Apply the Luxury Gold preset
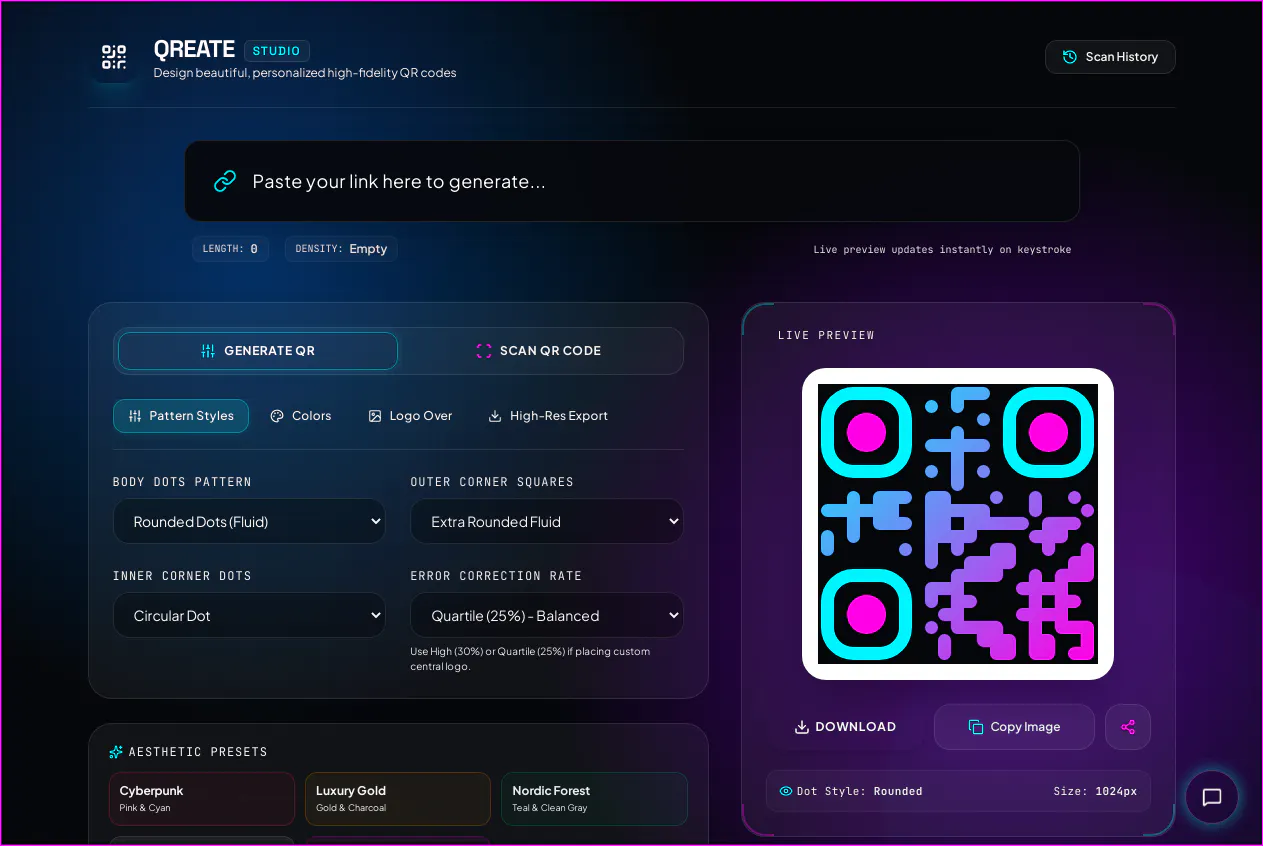 [398, 798]
